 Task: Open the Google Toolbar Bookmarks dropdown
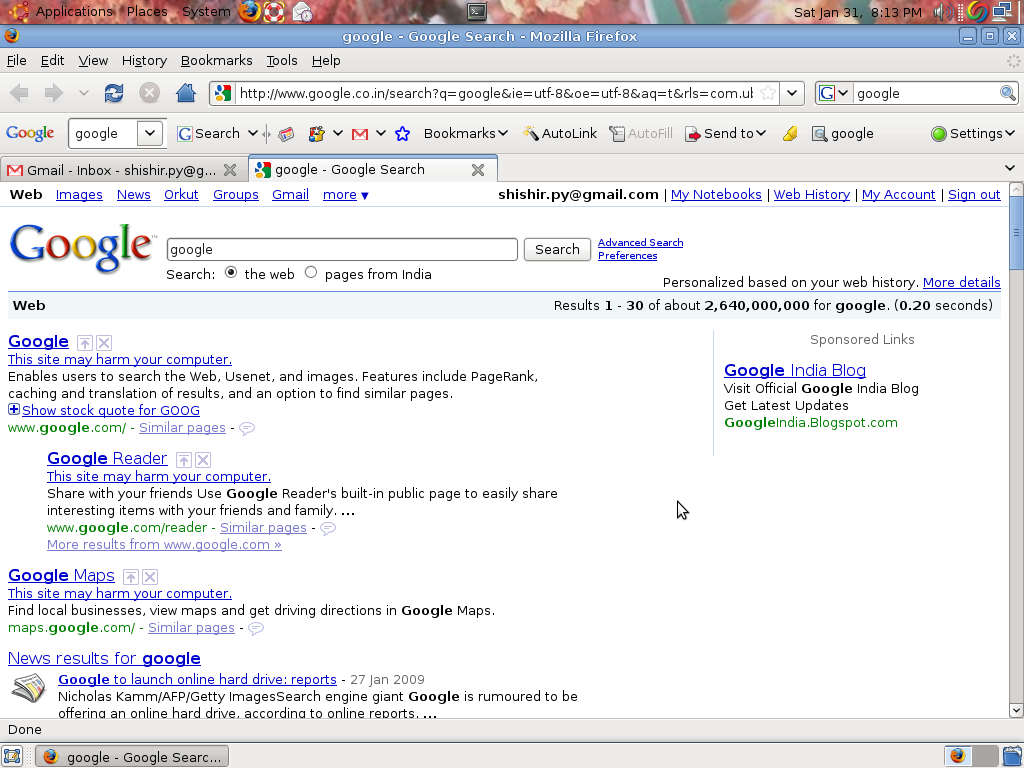pos(466,134)
